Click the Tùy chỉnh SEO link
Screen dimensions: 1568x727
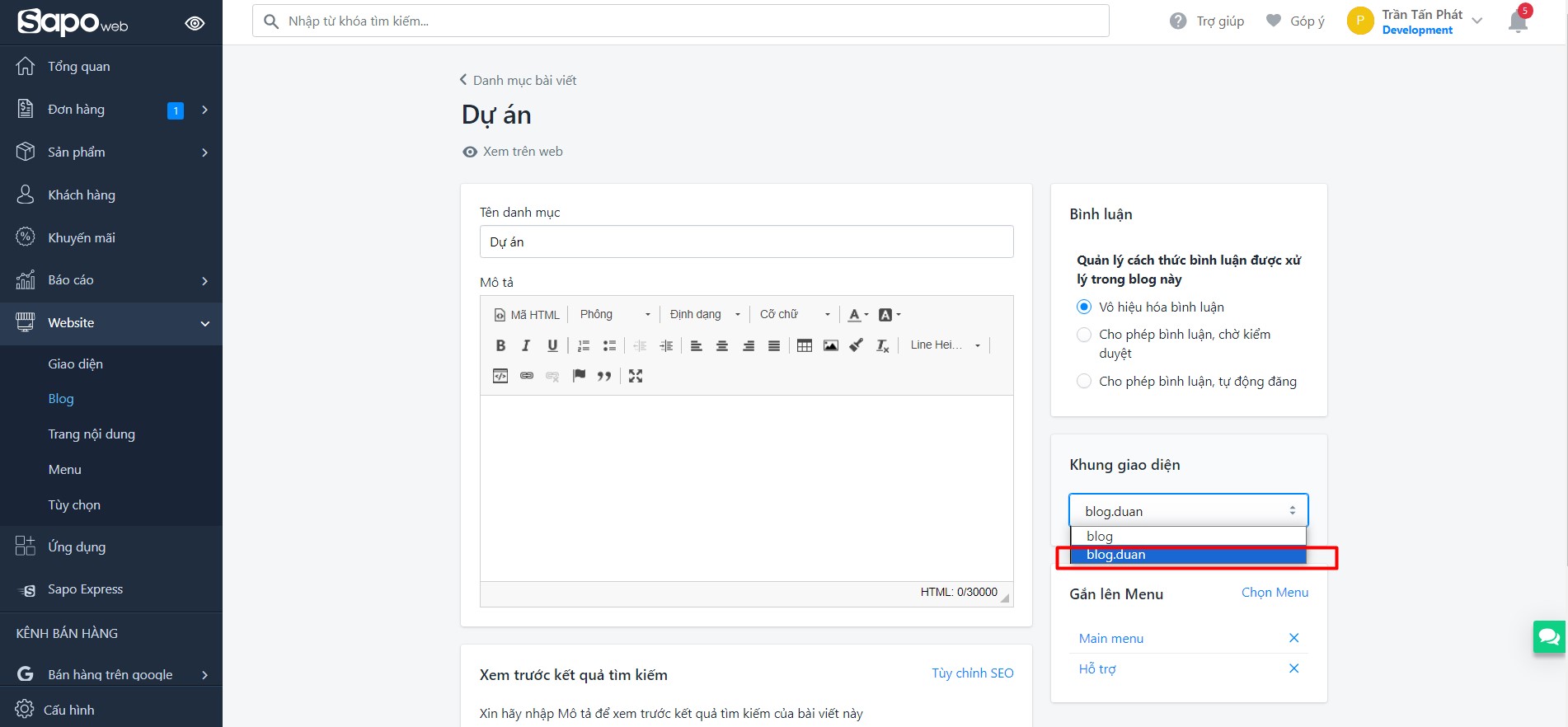(x=973, y=673)
